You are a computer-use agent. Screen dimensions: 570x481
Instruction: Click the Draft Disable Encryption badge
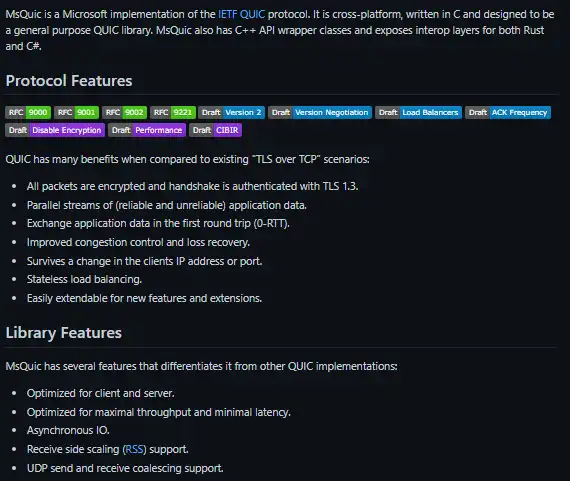[55, 130]
